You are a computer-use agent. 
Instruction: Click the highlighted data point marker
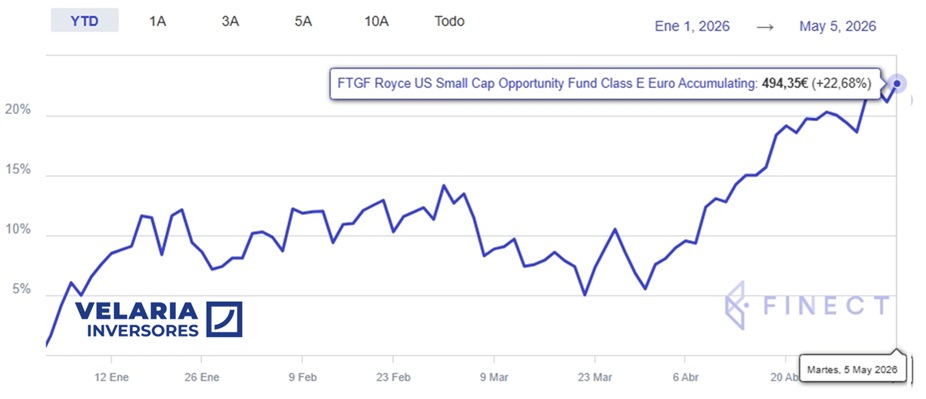pos(897,84)
